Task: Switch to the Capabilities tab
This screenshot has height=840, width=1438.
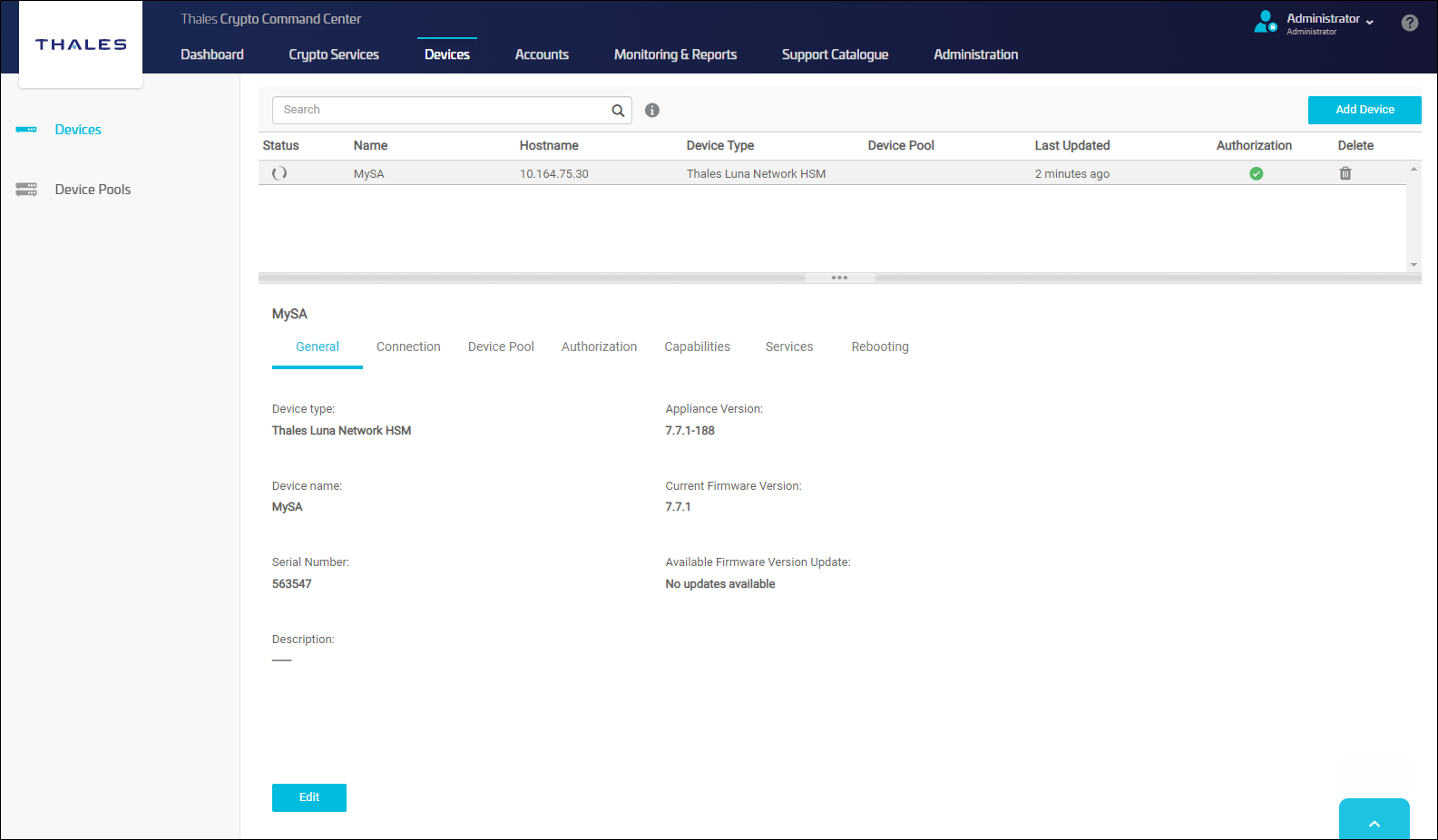Action: click(x=697, y=347)
